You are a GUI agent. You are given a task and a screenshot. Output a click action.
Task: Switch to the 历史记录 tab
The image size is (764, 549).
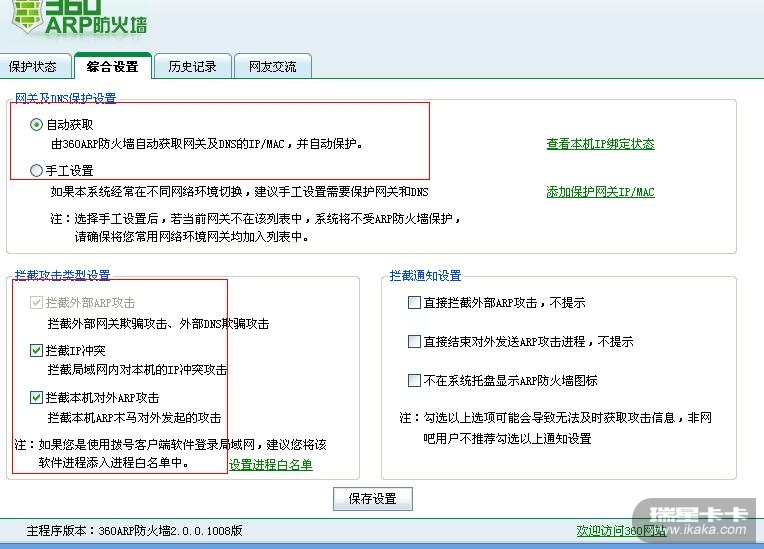(x=192, y=66)
